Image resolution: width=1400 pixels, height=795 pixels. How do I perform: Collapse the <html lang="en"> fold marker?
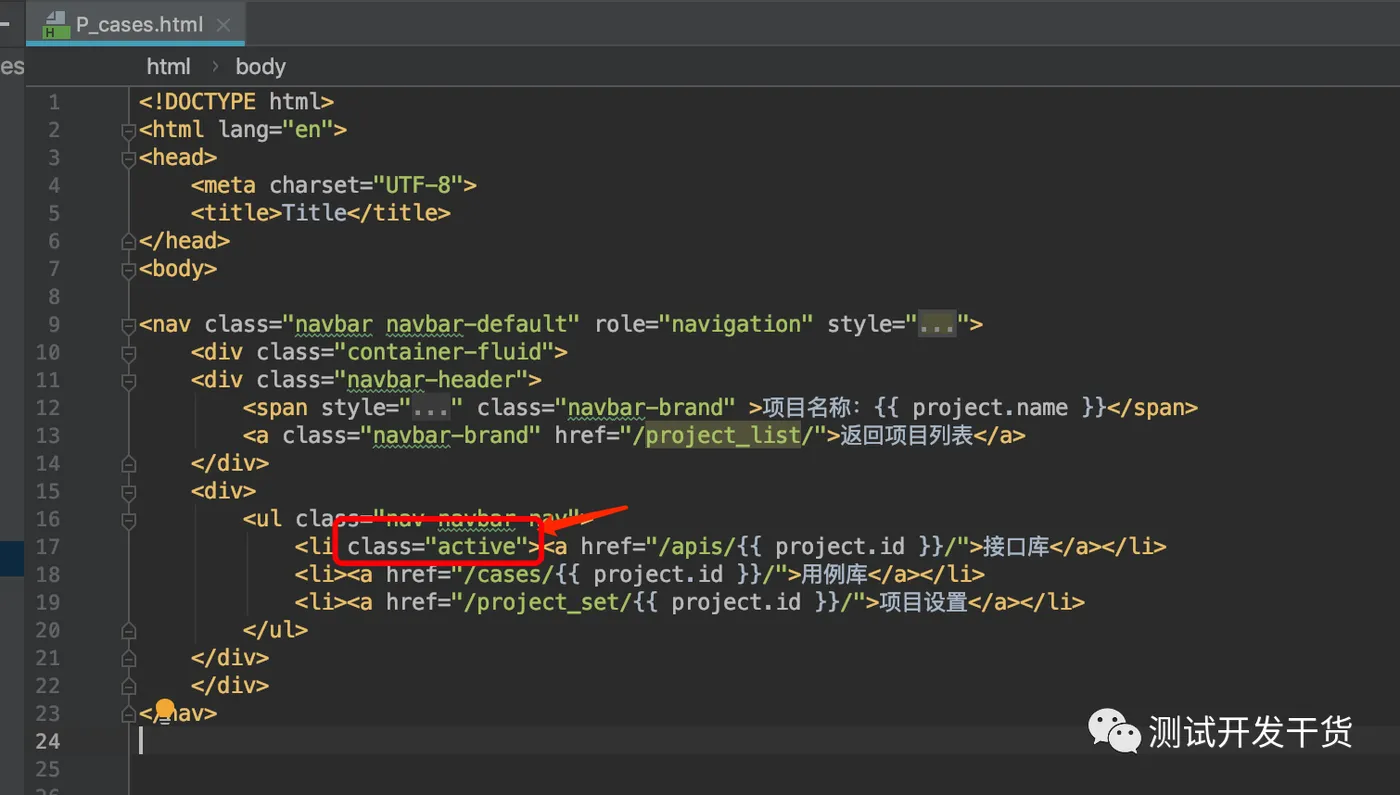(x=128, y=130)
